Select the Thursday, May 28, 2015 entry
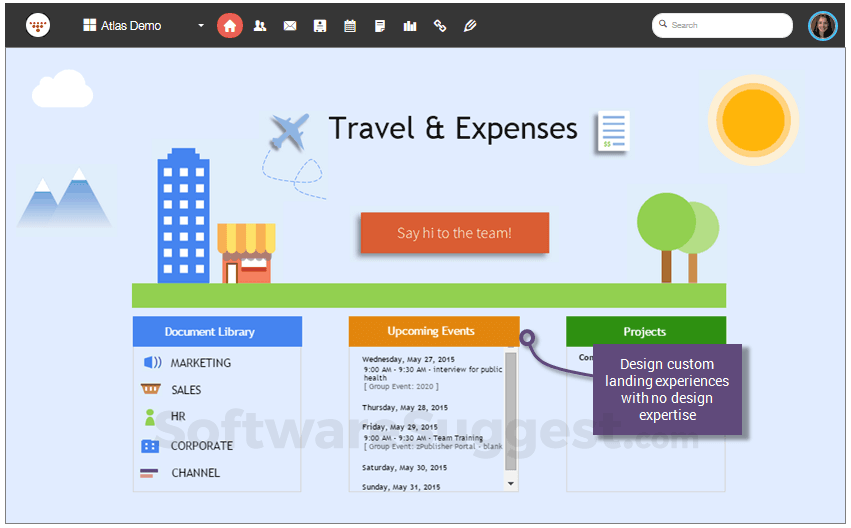The image size is (851, 528). click(405, 408)
